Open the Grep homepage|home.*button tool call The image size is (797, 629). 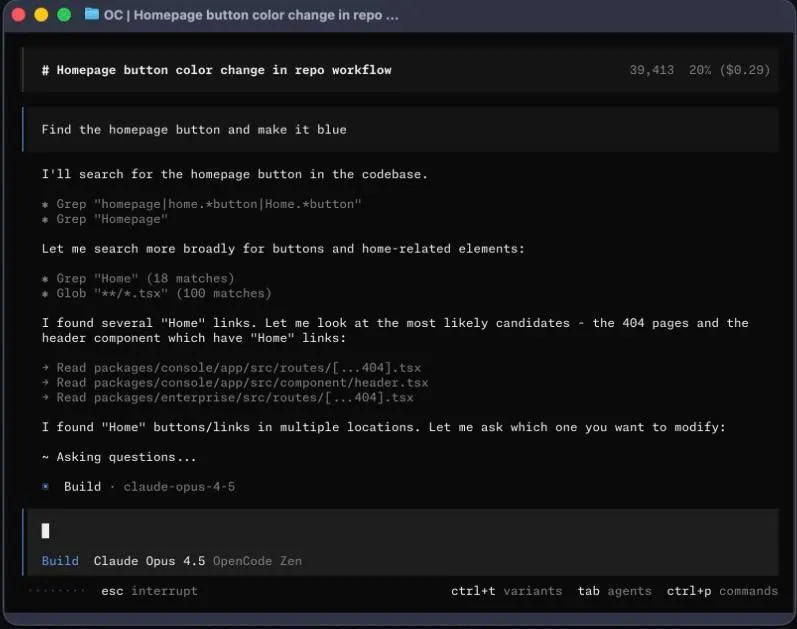(202, 204)
